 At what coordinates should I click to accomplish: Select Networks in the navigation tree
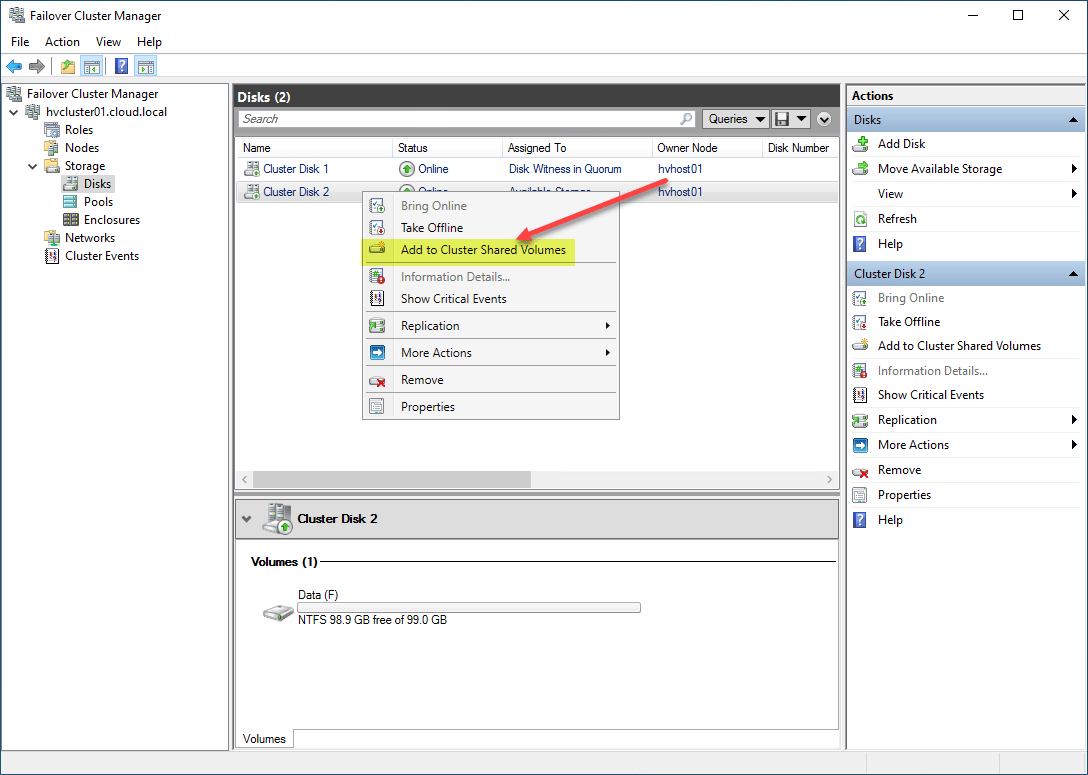[x=90, y=238]
